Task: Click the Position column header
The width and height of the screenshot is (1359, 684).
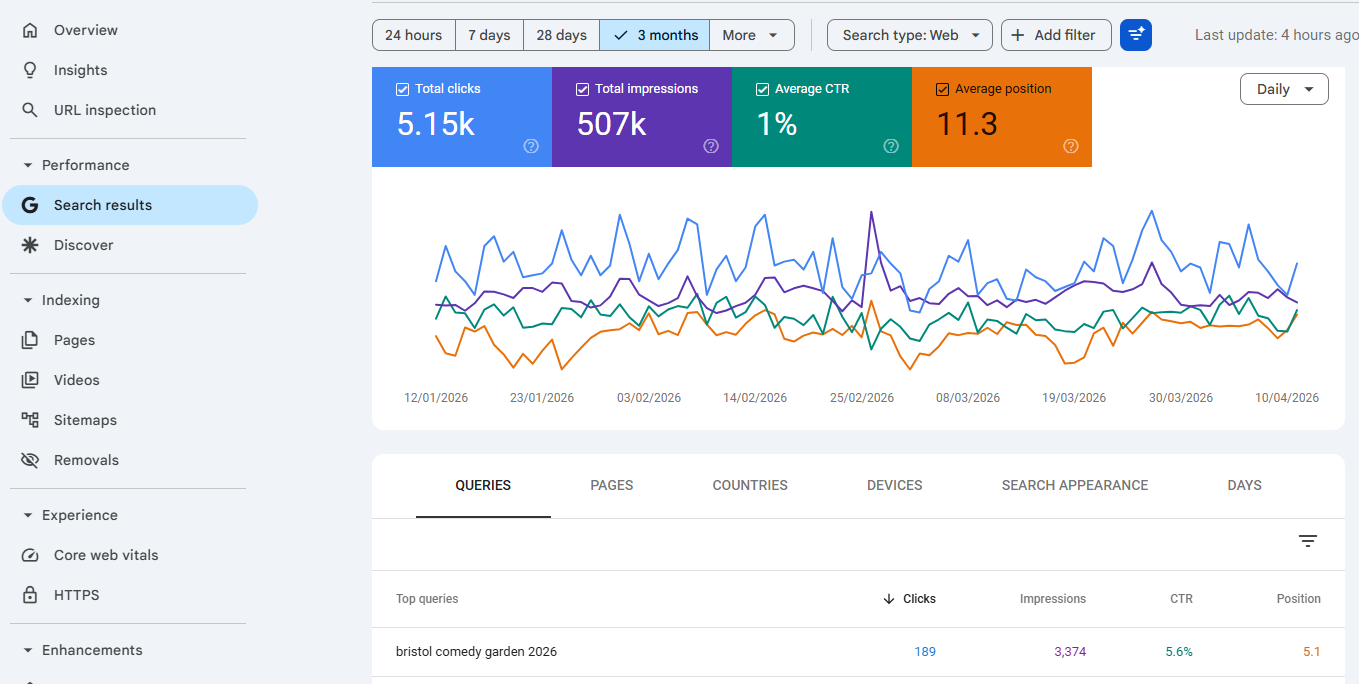Action: [1299, 599]
